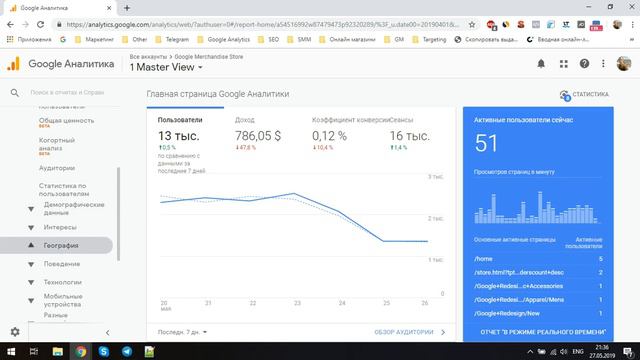Open File Explorer from taskbar
Viewport: 640px width, 360px height.
click(x=58, y=351)
